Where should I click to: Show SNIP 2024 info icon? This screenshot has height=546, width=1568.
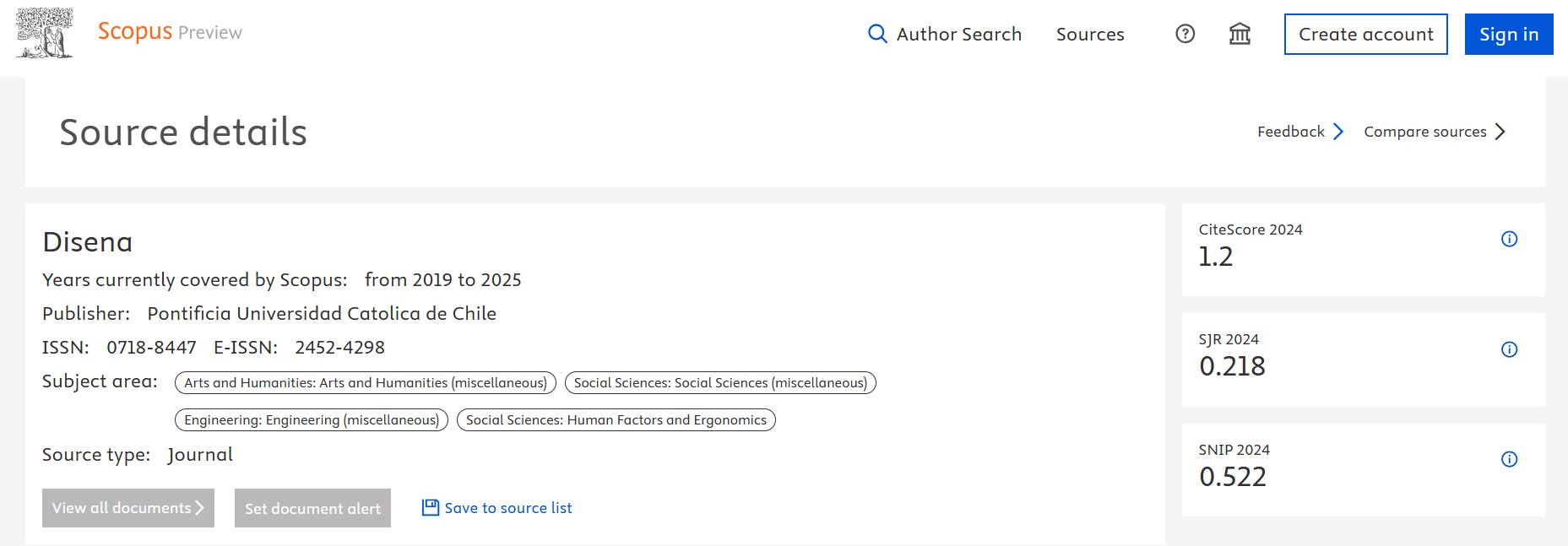point(1510,459)
